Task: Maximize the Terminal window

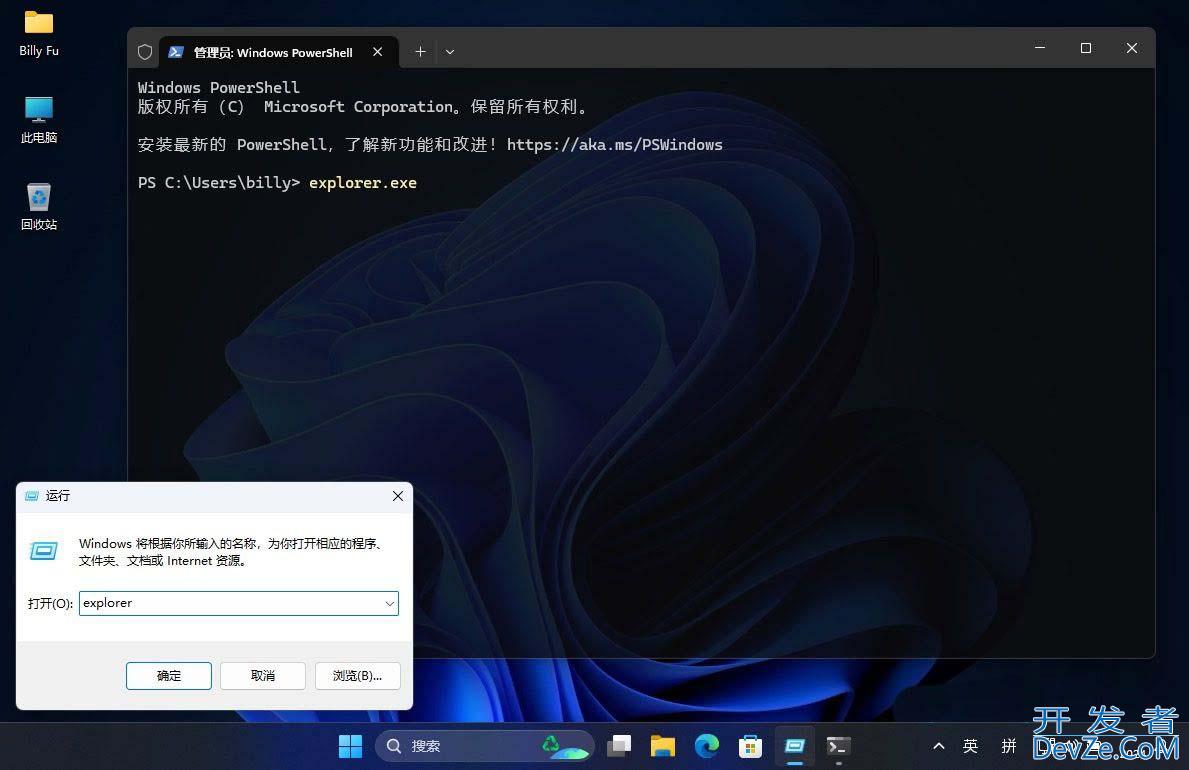Action: coord(1086,48)
